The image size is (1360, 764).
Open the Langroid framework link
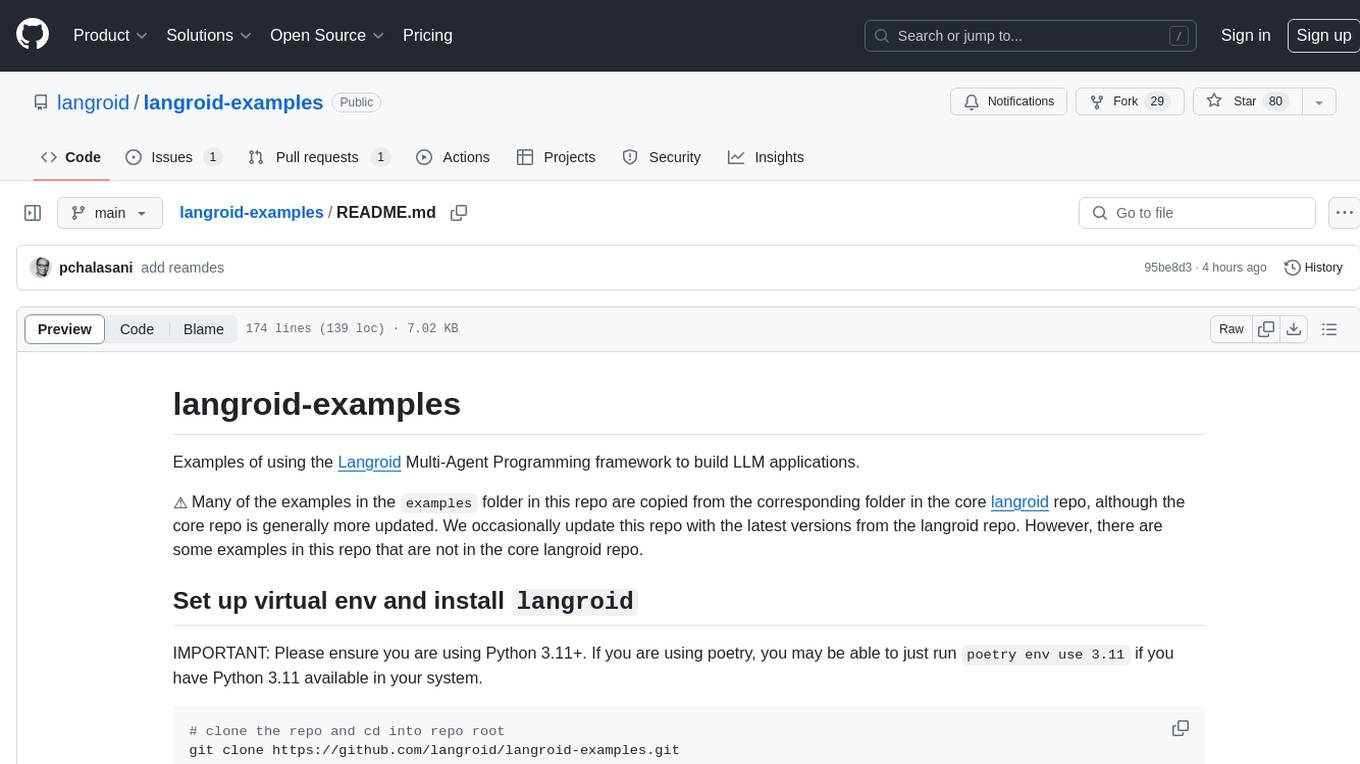(369, 462)
